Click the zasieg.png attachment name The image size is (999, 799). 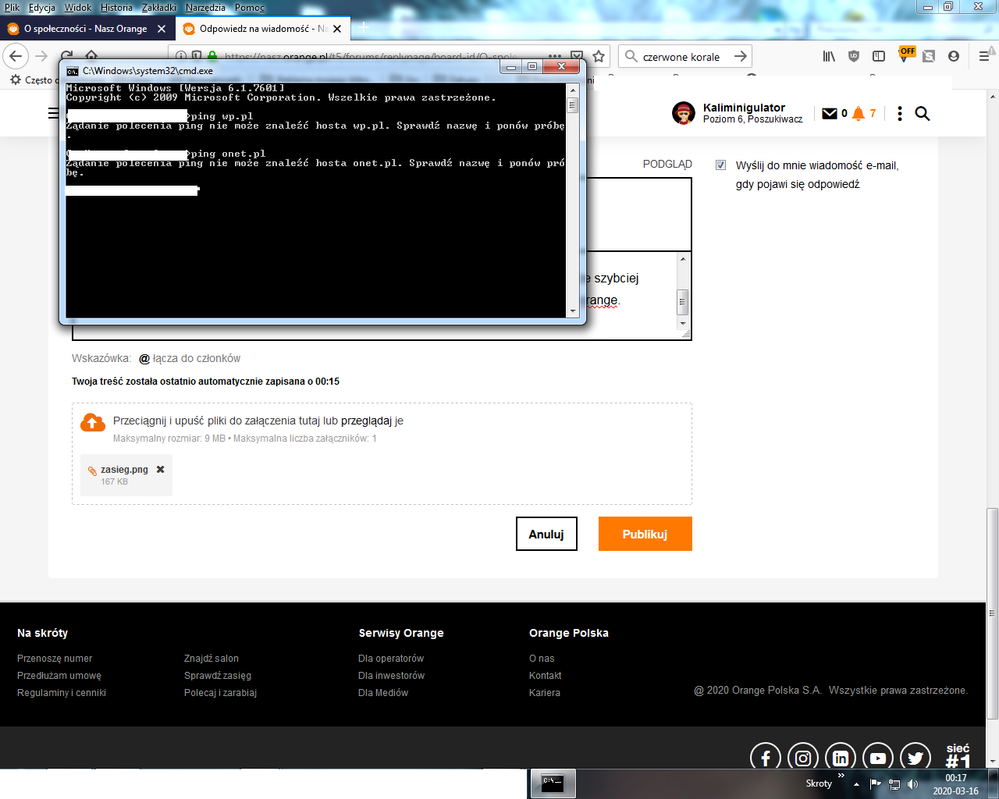[x=124, y=470]
